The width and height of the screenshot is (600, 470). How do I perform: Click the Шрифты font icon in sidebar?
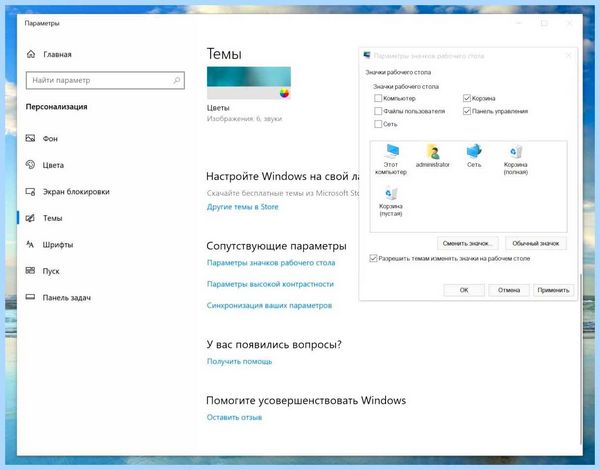tap(30, 244)
